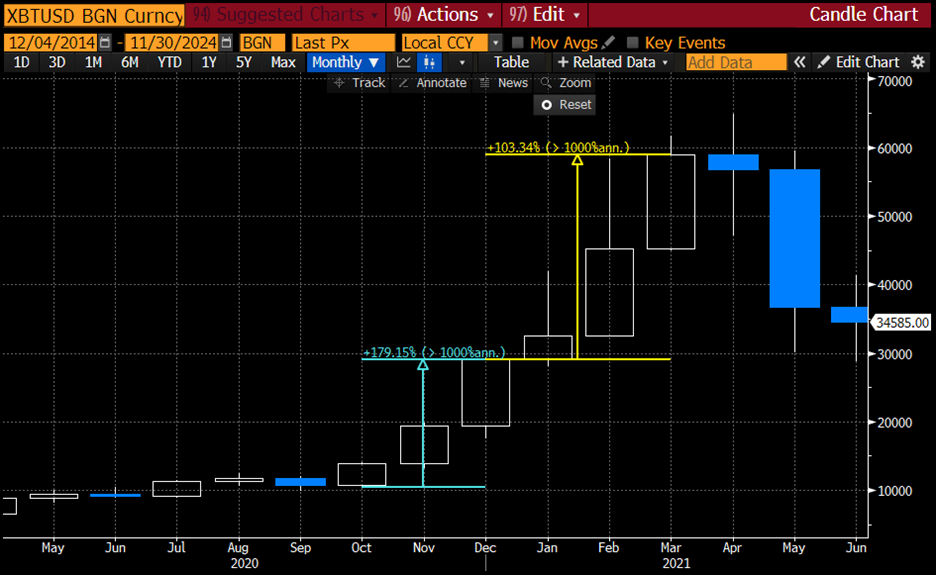Select the 3D time range
This screenshot has width=936, height=575.
(57, 62)
